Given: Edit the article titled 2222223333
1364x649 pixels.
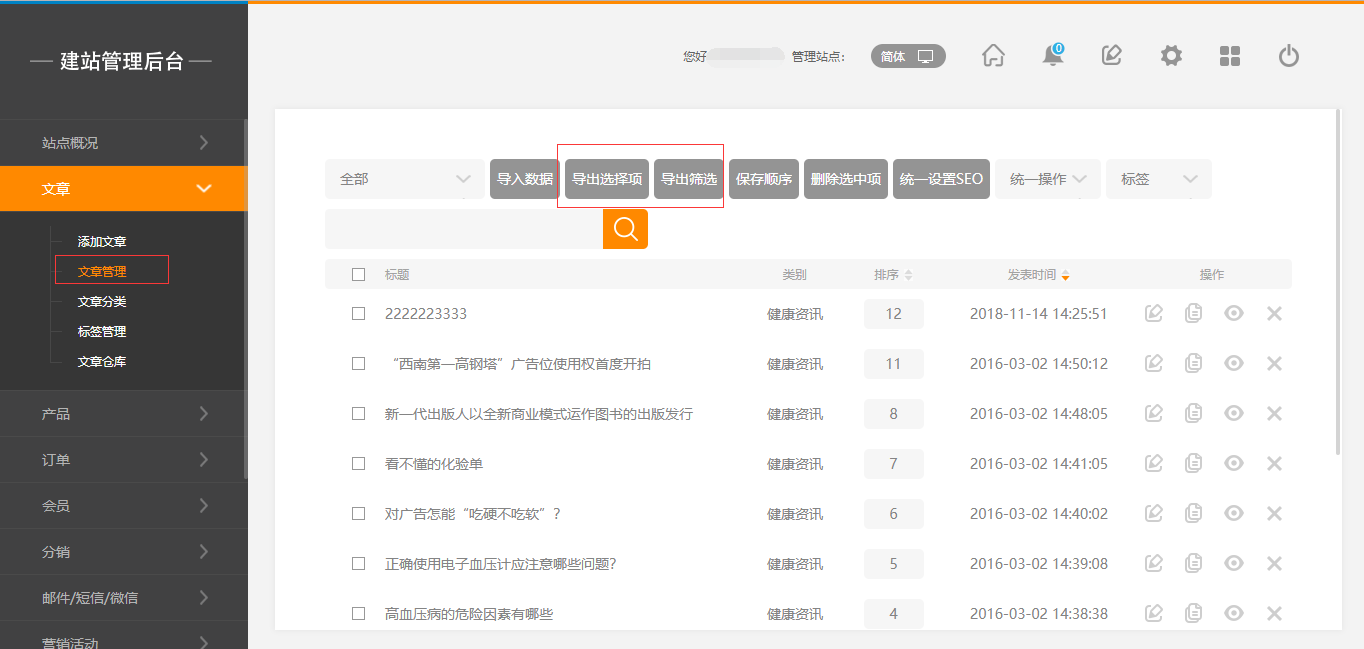Looking at the screenshot, I should (1154, 314).
